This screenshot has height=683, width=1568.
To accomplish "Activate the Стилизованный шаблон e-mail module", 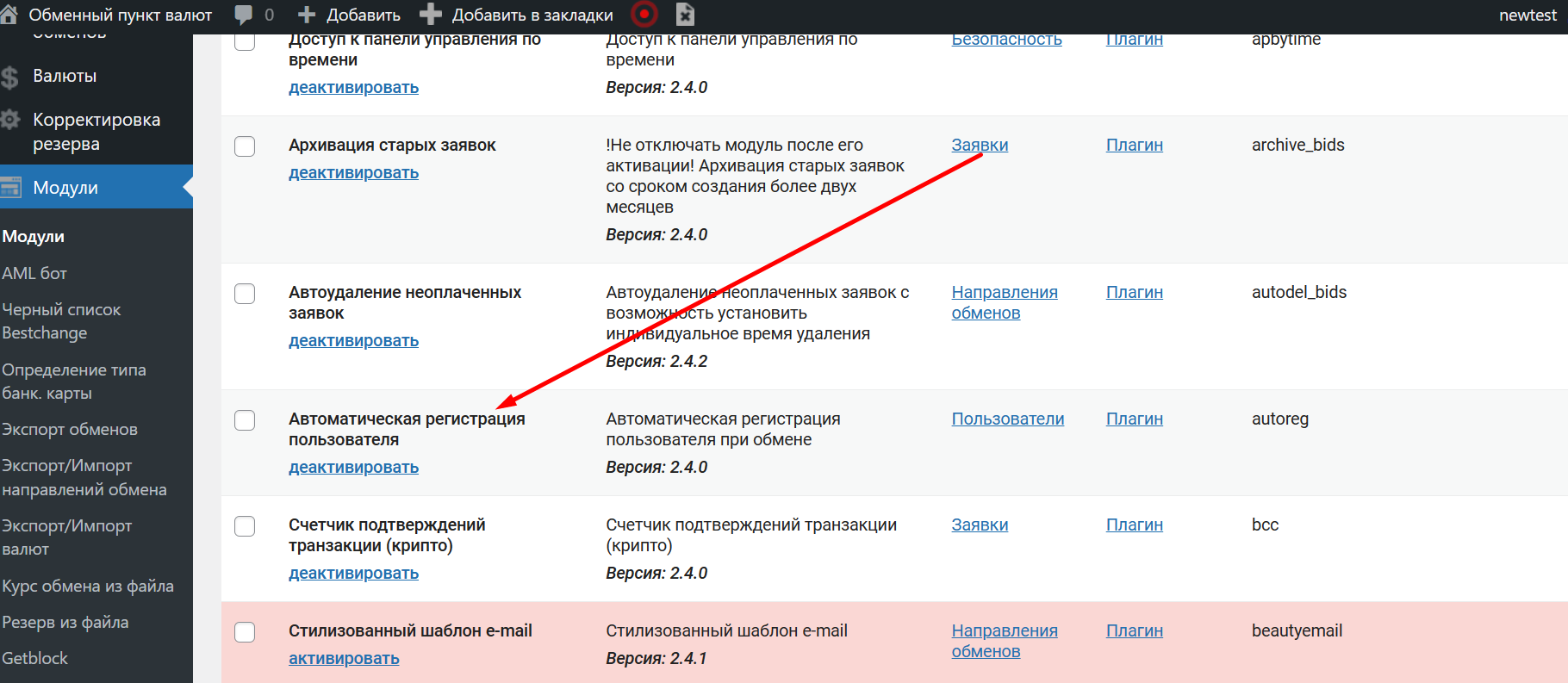I will point(344,659).
